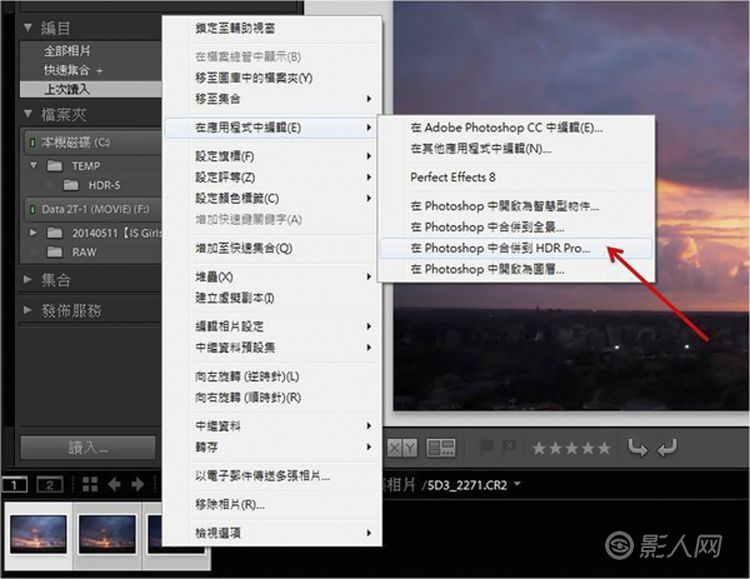Open 設定顏色標籤(C) submenu
The image size is (750, 579).
[x=272, y=199]
